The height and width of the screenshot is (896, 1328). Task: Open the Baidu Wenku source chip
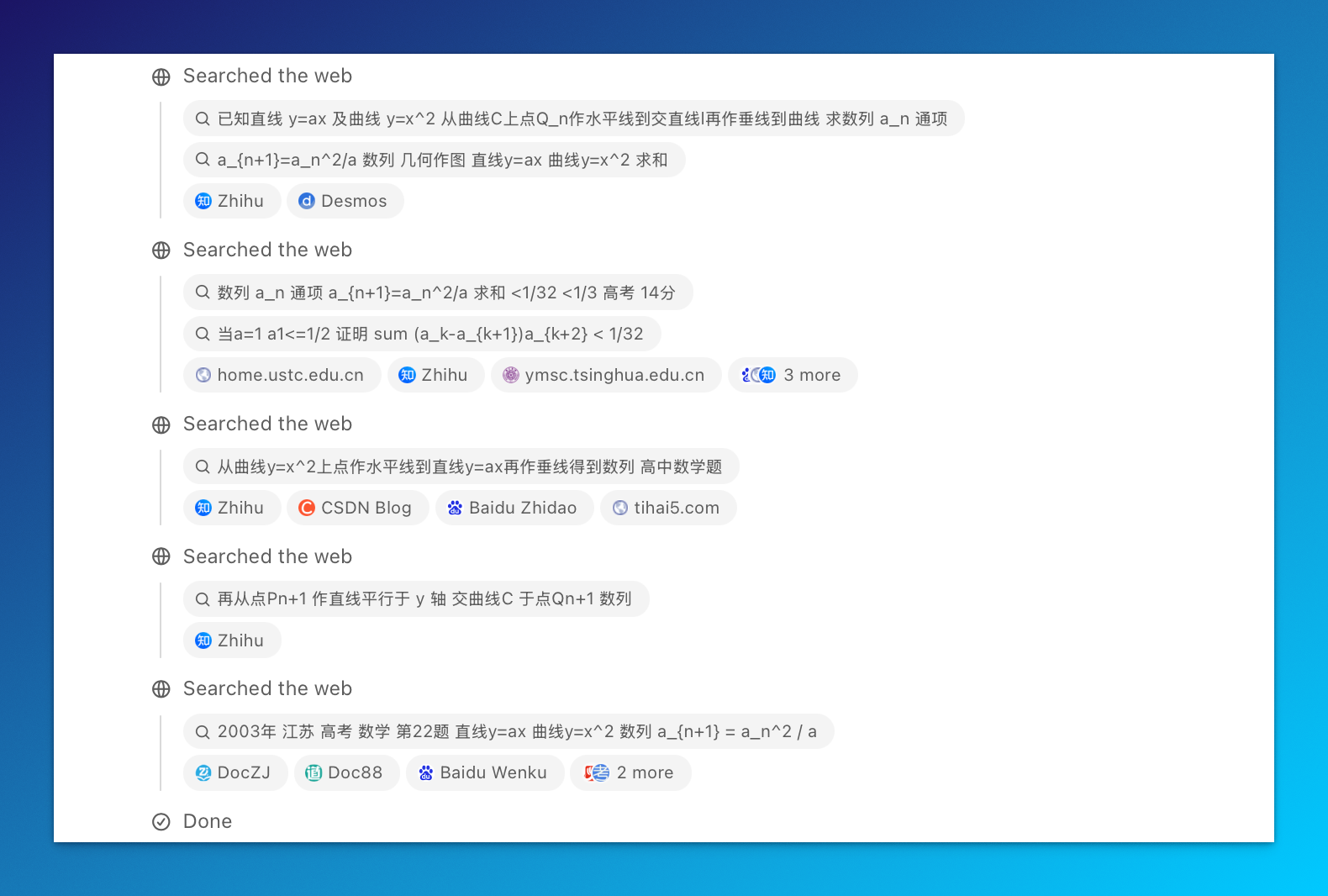(x=485, y=772)
